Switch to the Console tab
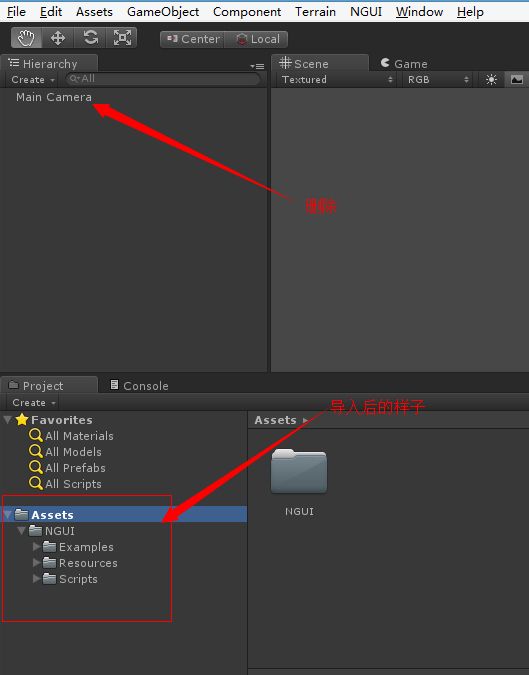This screenshot has height=675, width=529. coord(139,386)
